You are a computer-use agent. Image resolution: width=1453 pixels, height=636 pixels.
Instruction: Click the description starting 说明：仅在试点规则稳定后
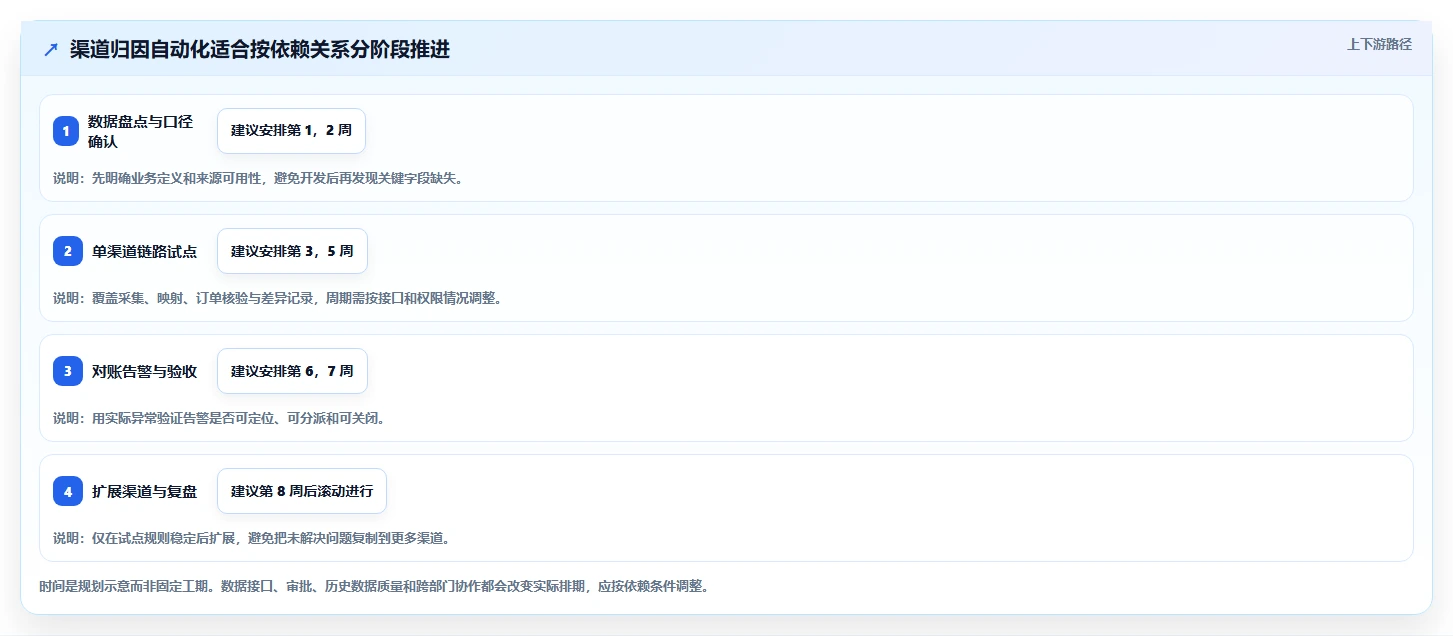[252, 538]
